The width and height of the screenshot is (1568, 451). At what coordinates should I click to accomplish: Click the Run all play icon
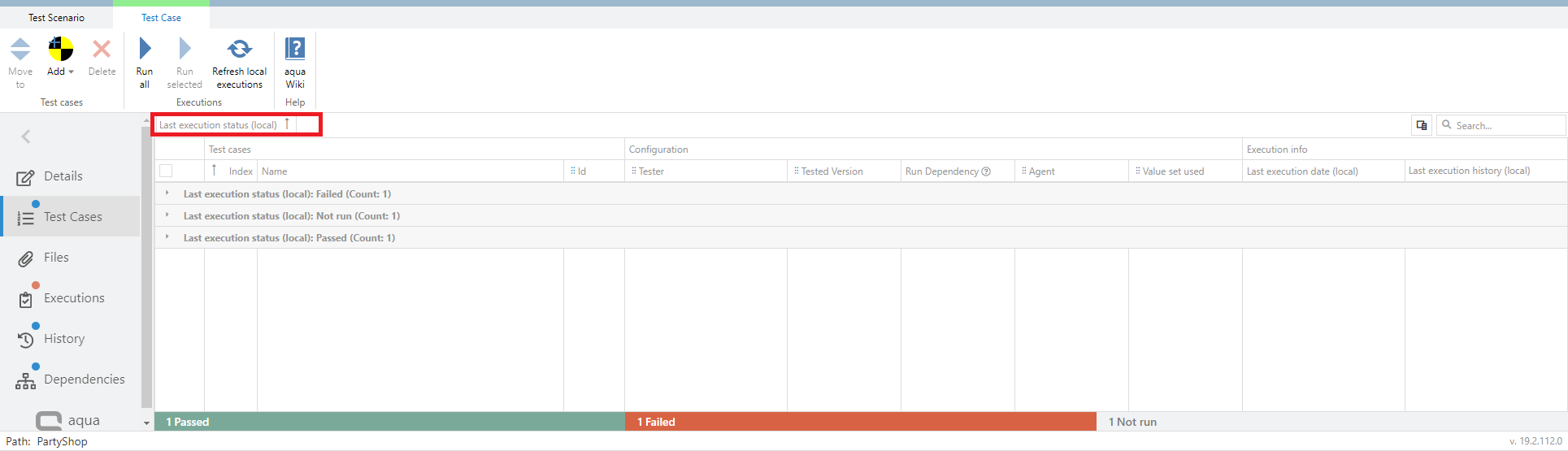pyautogui.click(x=145, y=50)
